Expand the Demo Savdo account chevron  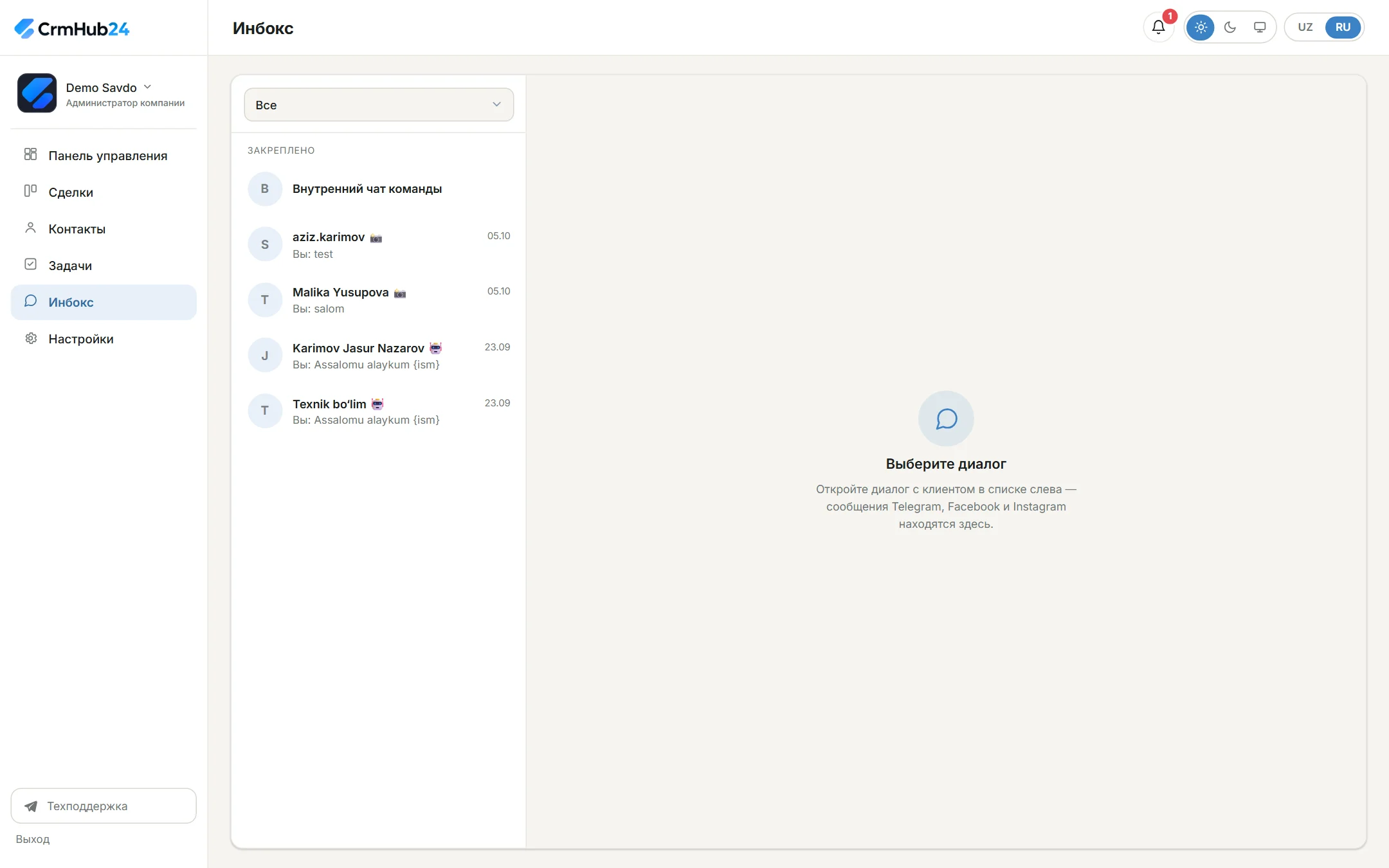click(148, 87)
